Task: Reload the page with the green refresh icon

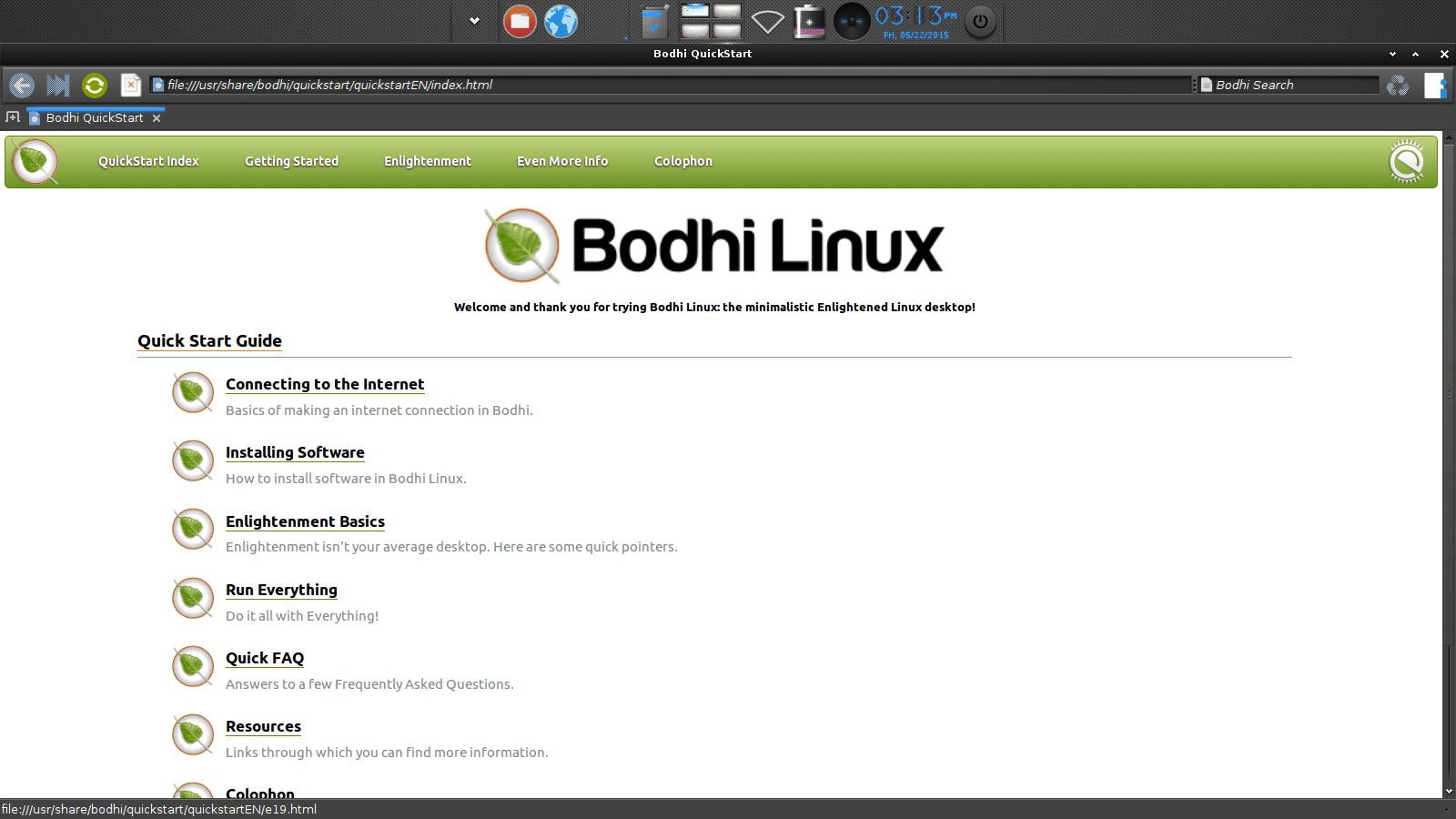Action: coord(95,86)
